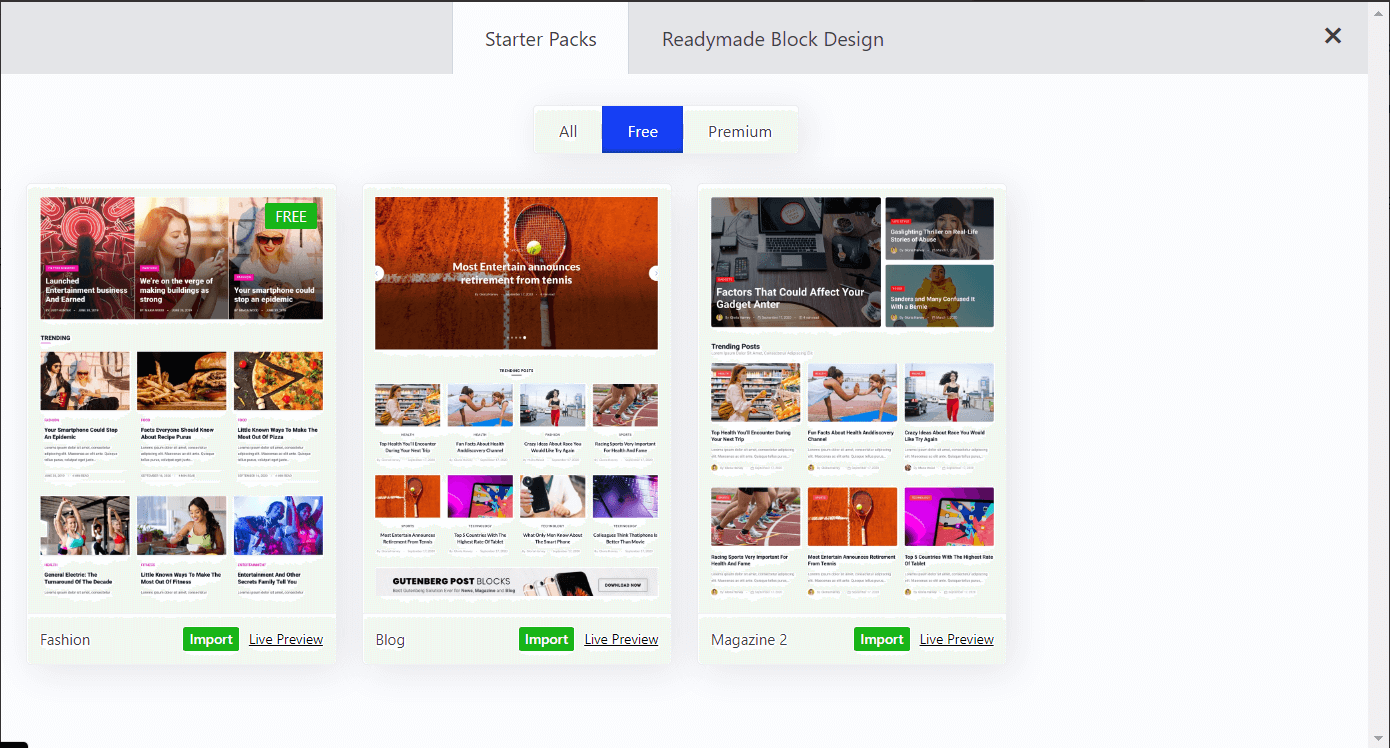Import the Fashion starter pack

[211, 639]
